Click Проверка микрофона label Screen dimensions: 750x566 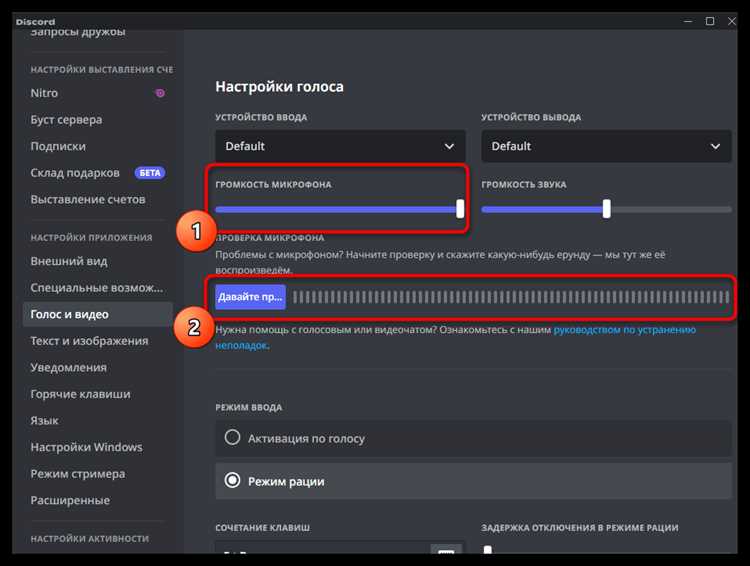pyautogui.click(x=270, y=238)
